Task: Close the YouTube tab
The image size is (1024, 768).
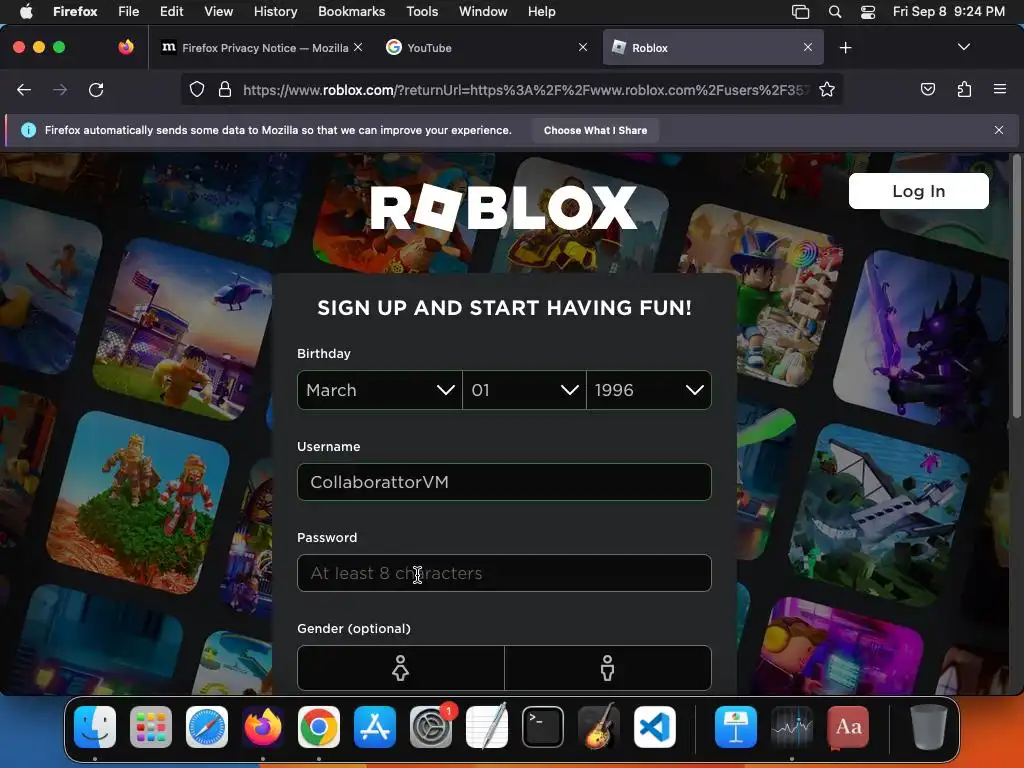Action: click(583, 47)
